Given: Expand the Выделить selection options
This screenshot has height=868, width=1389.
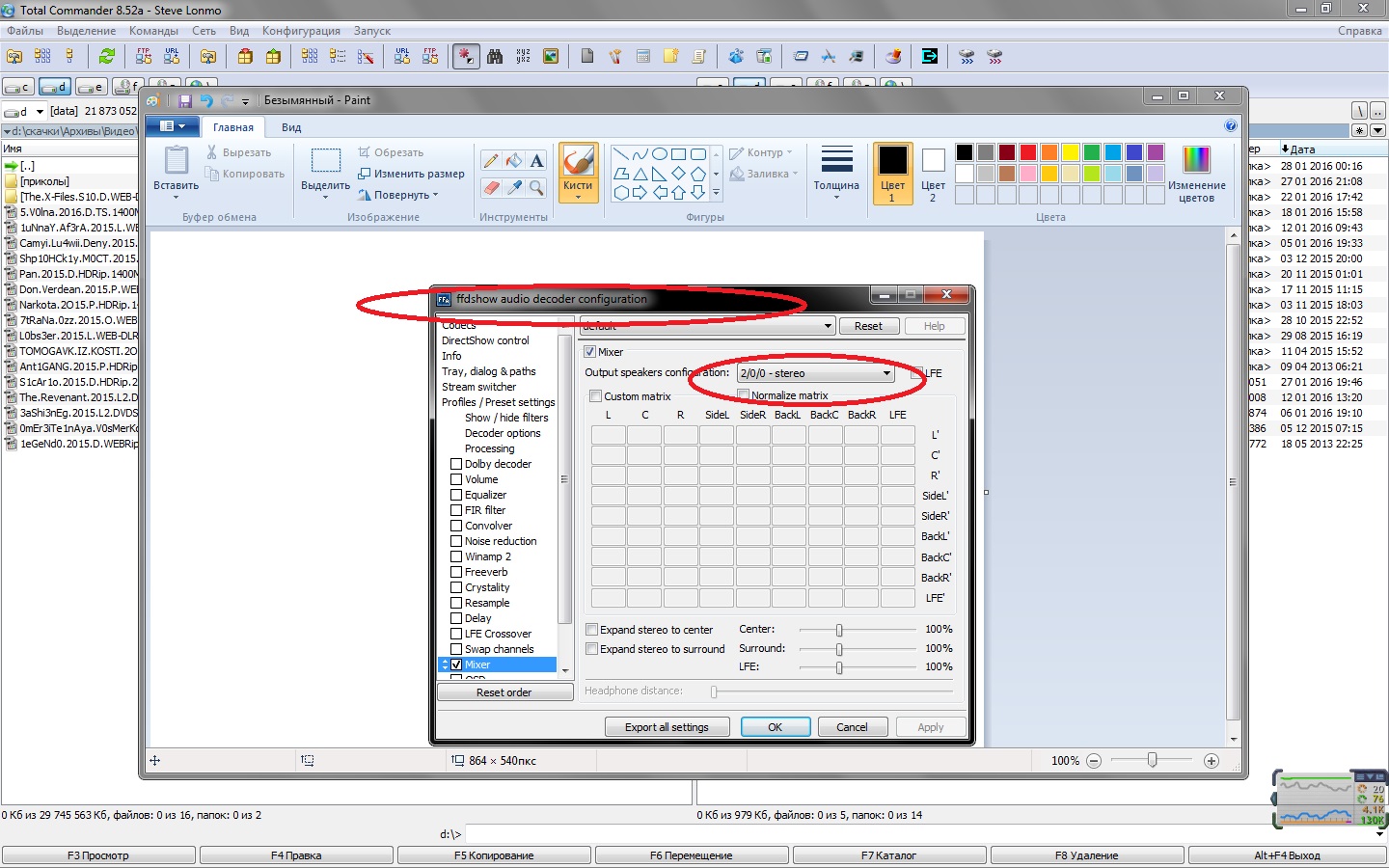Looking at the screenshot, I should pos(325,198).
